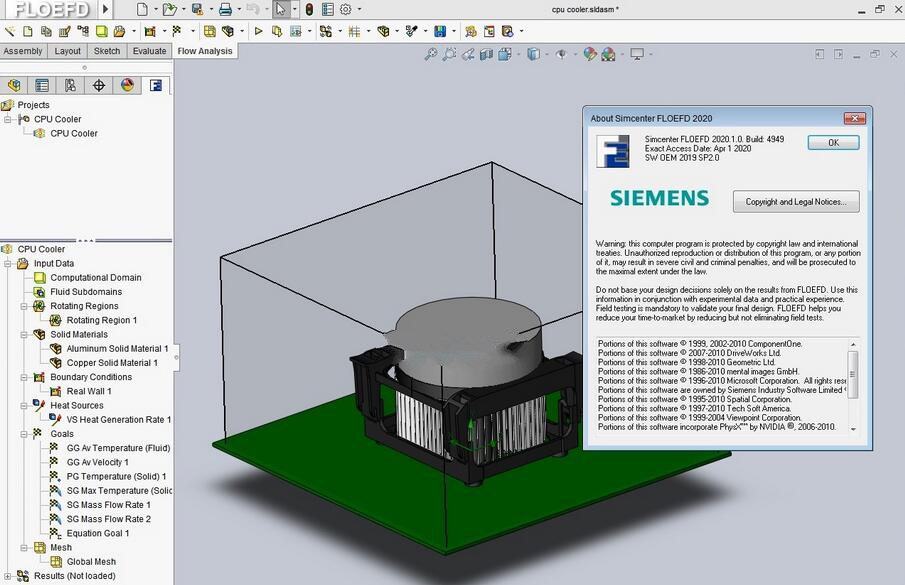The image size is (905, 585).
Task: Click the Edit Appearance color ball icon
Action: pos(590,54)
